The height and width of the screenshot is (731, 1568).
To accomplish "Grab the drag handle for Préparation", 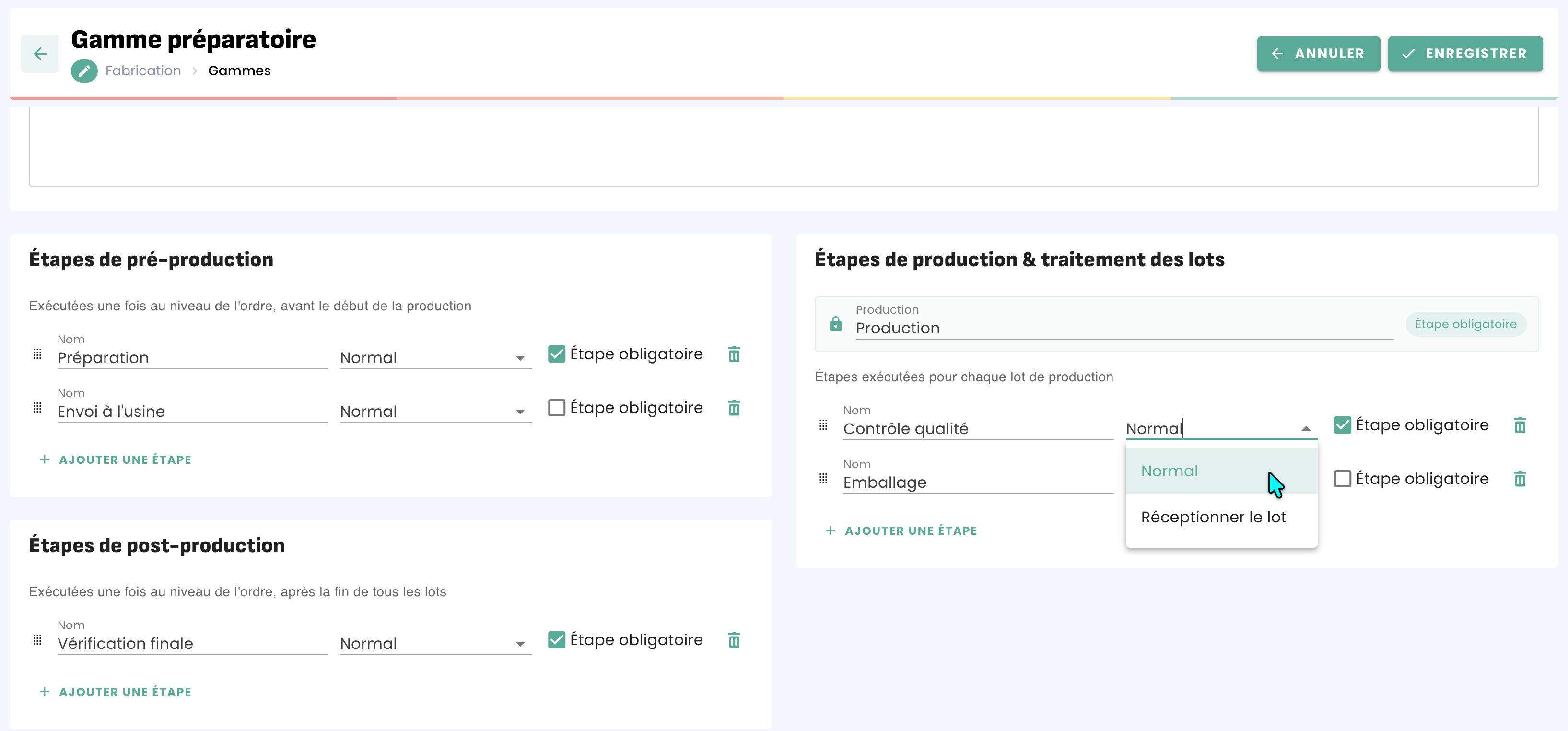I will 37,354.
